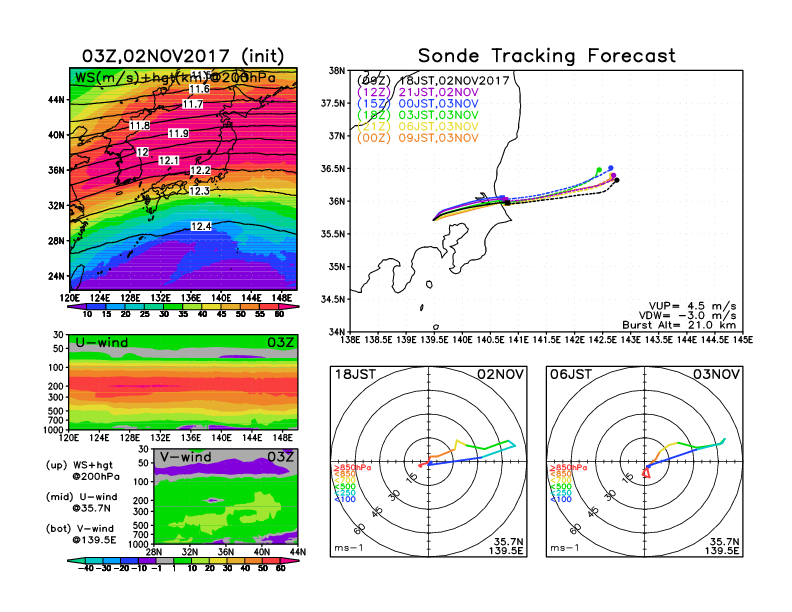Click "<500" legend in 06JST hodograph
Viewport: 792px width, 612px height.
click(561, 487)
